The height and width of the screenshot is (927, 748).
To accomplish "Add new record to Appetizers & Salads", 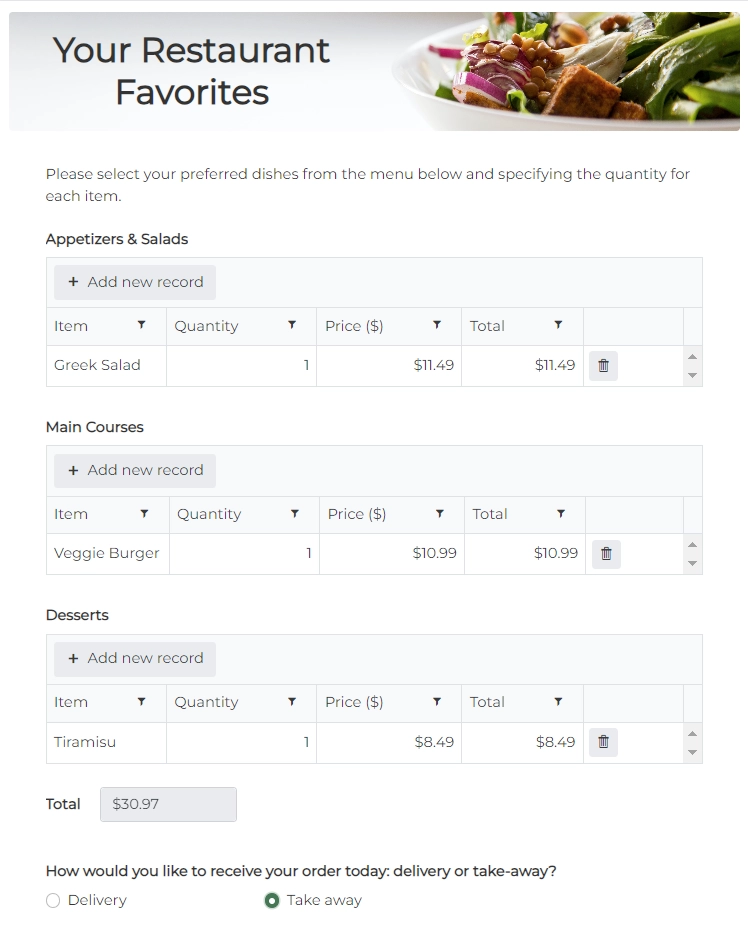I will pyautogui.click(x=135, y=282).
